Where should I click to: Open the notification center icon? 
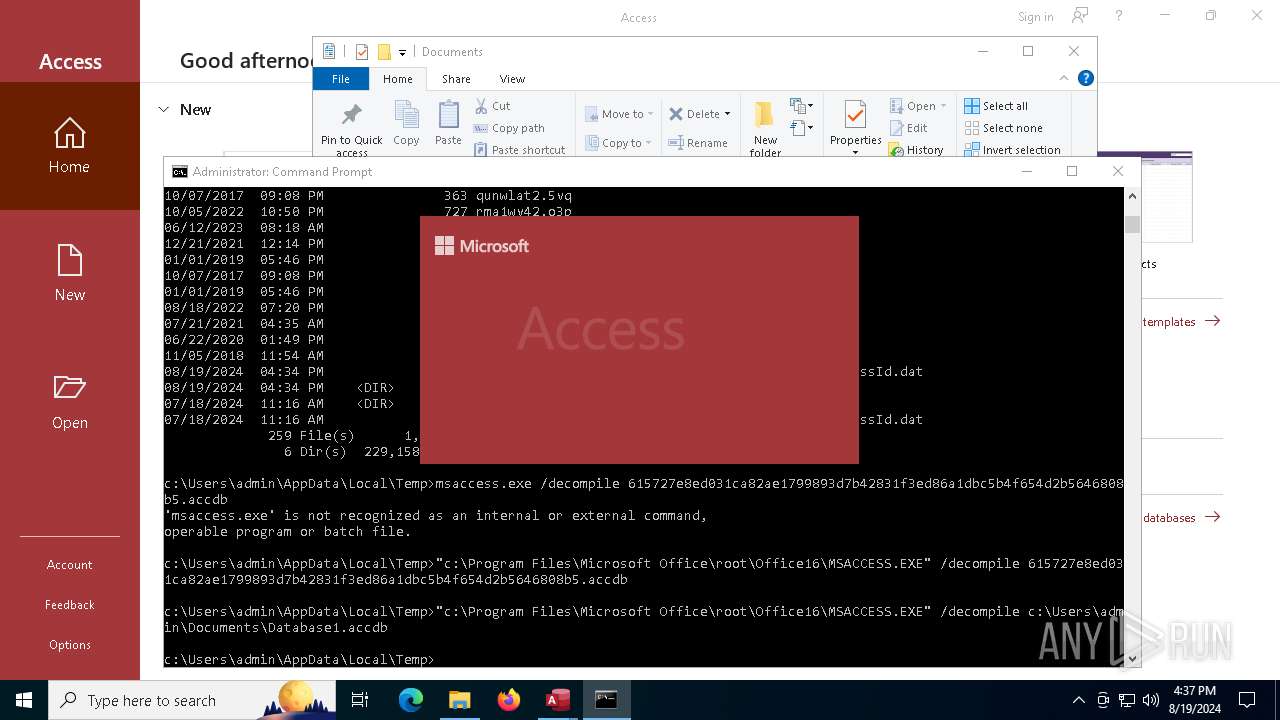click(1247, 700)
